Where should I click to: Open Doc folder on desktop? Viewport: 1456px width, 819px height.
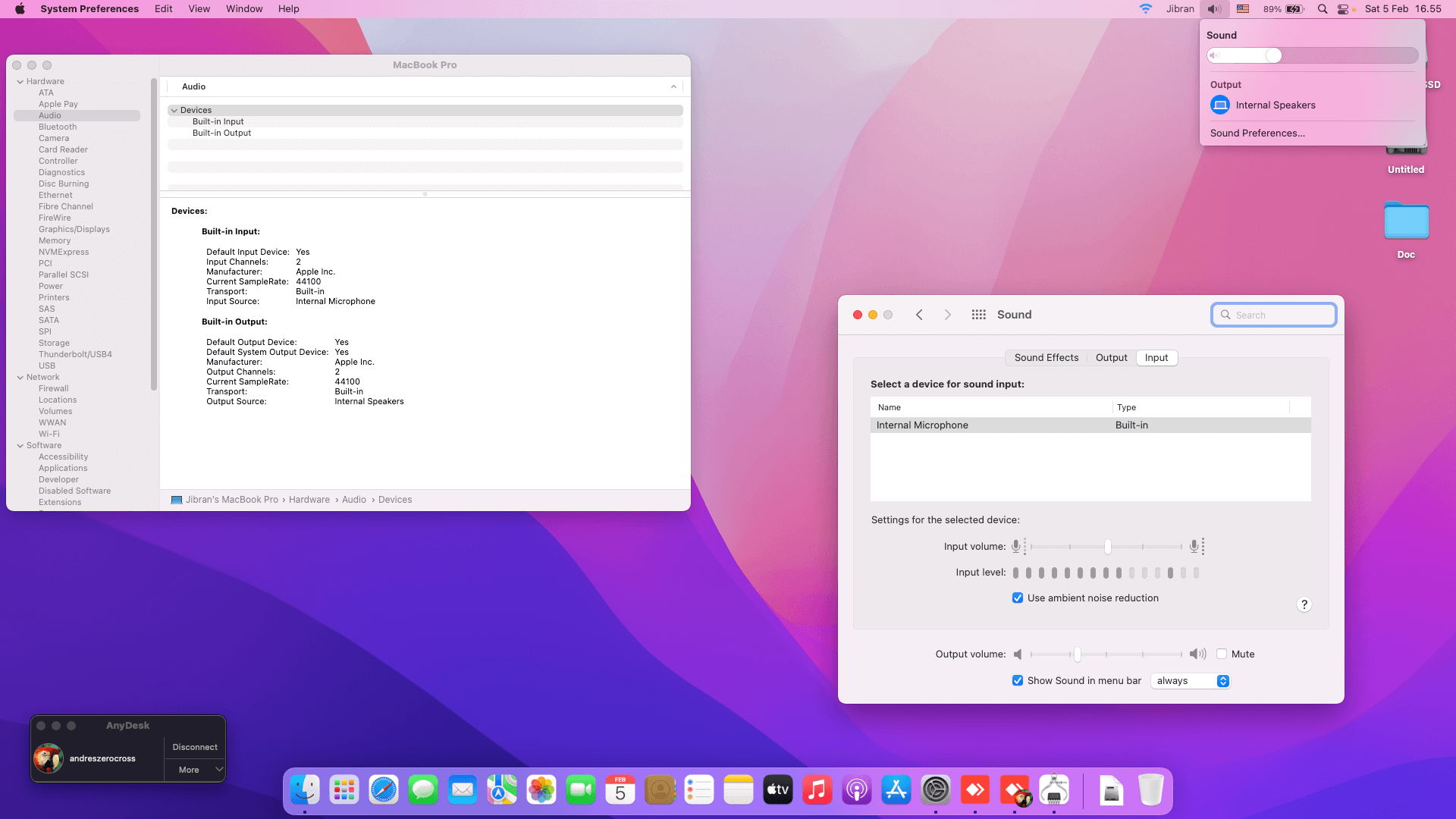[1406, 222]
